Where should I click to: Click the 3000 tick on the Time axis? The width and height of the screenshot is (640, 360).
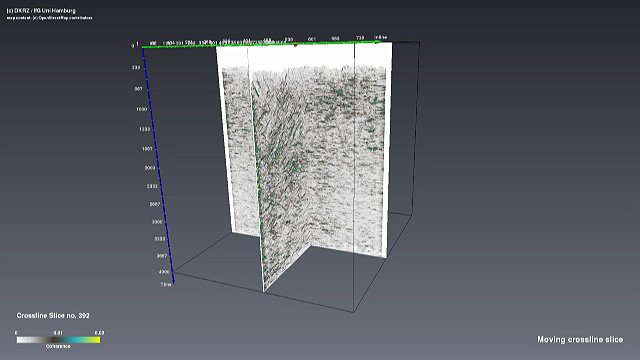tap(157, 222)
